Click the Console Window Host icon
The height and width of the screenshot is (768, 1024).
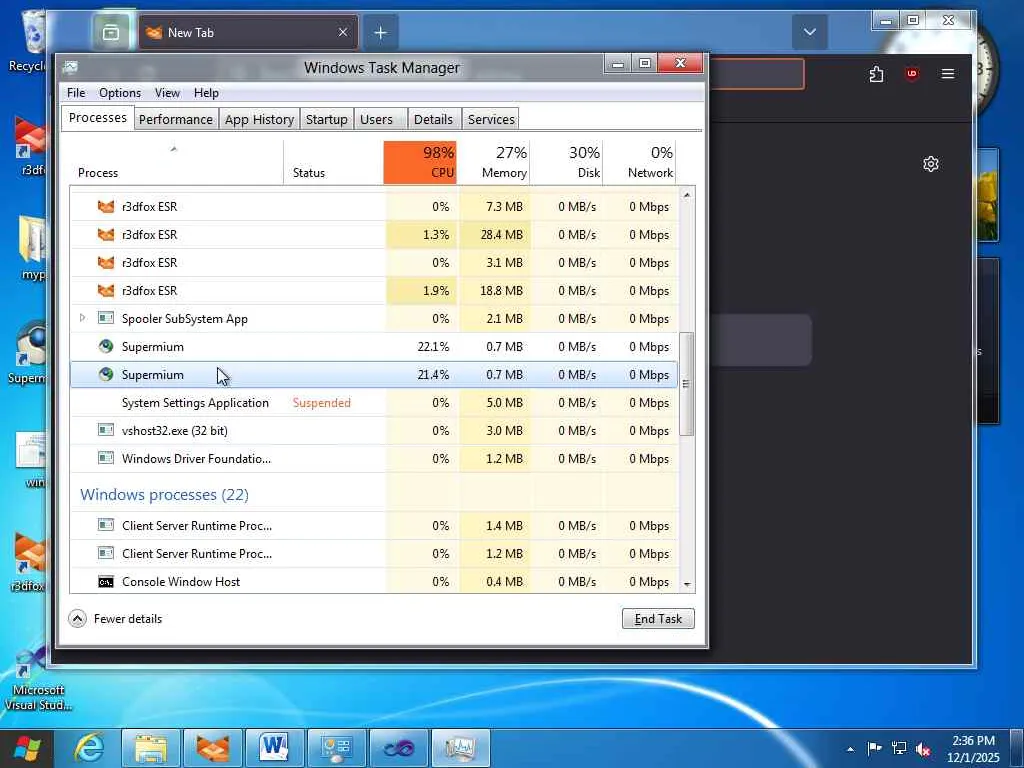point(106,581)
